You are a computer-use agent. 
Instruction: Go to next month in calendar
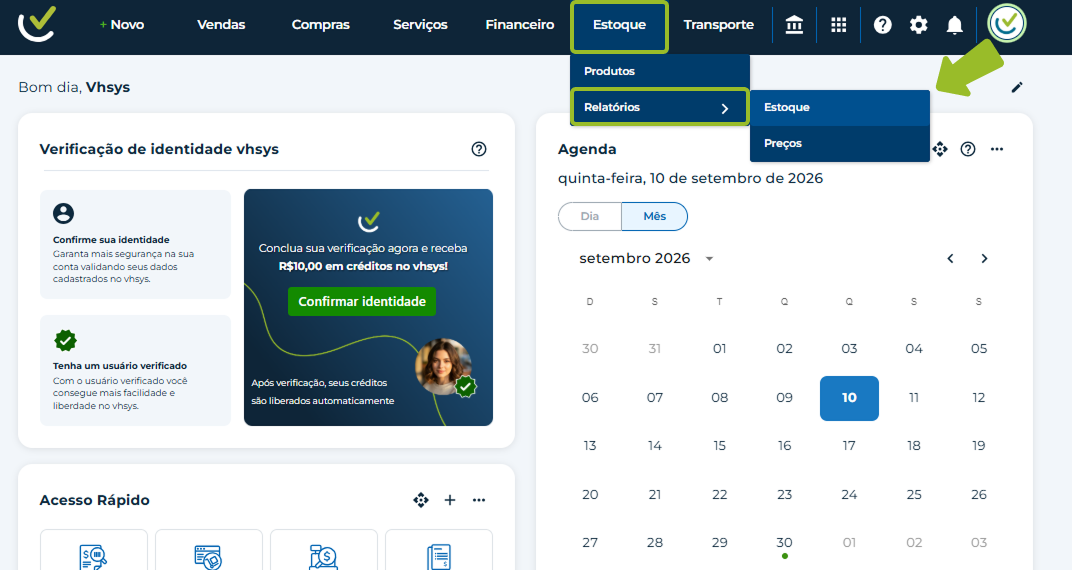pyautogui.click(x=984, y=258)
